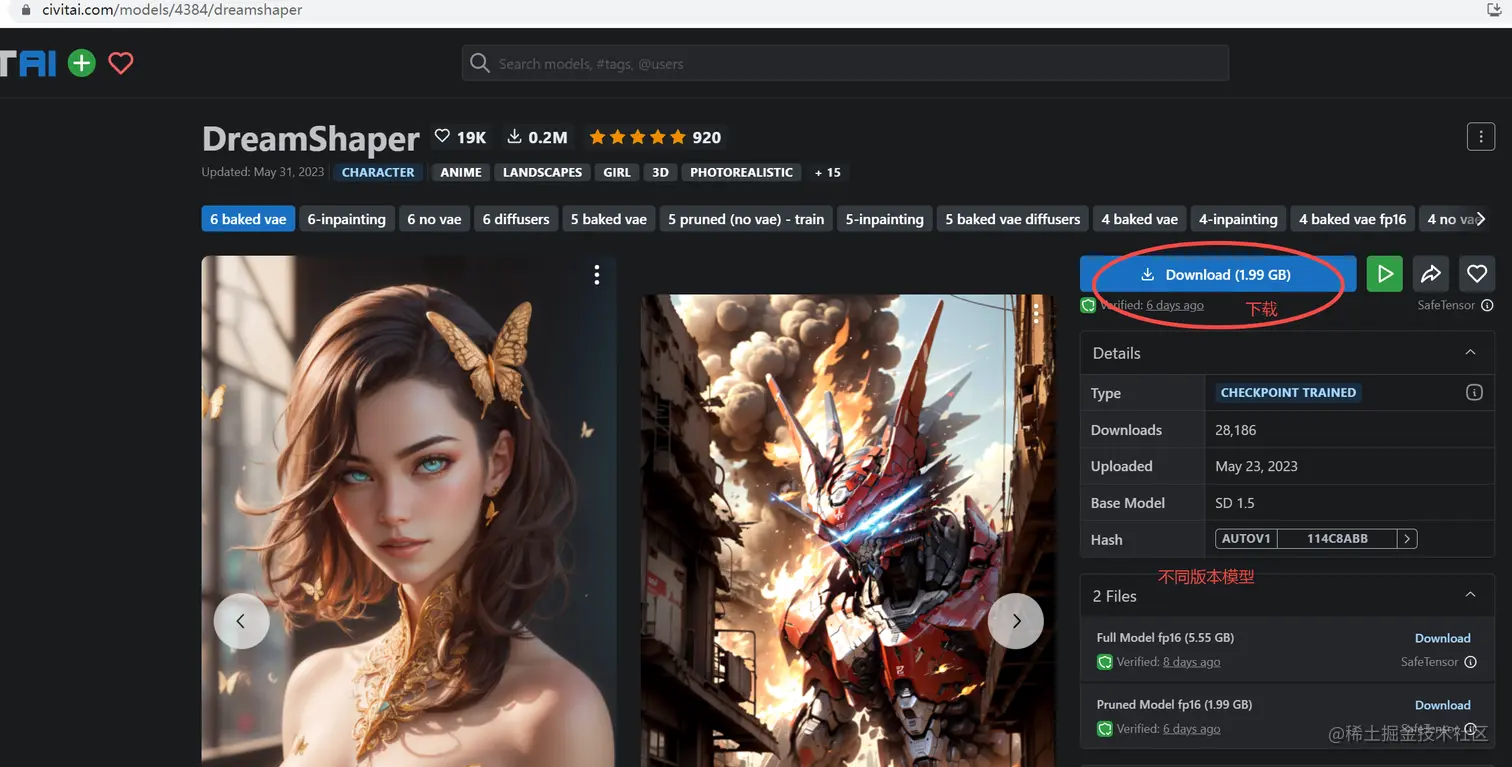The width and height of the screenshot is (1512, 767).
Task: Click the CHARACTER tag
Action: (x=378, y=173)
